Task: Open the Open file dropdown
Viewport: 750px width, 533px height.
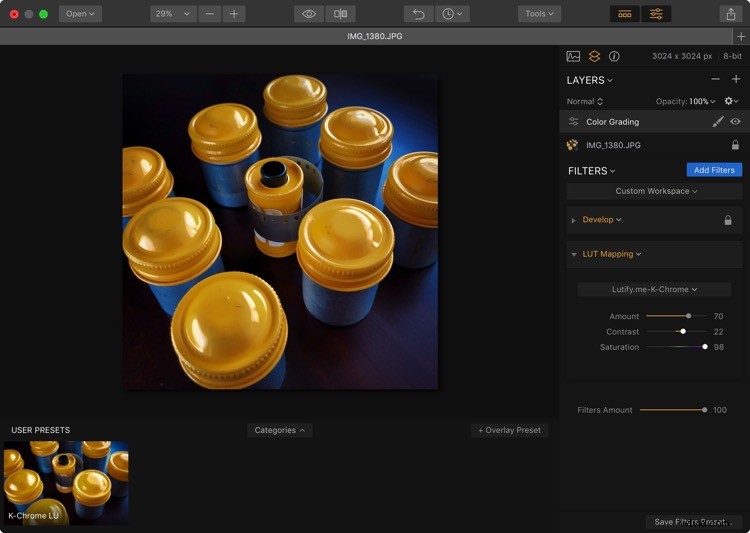Action: tap(80, 14)
